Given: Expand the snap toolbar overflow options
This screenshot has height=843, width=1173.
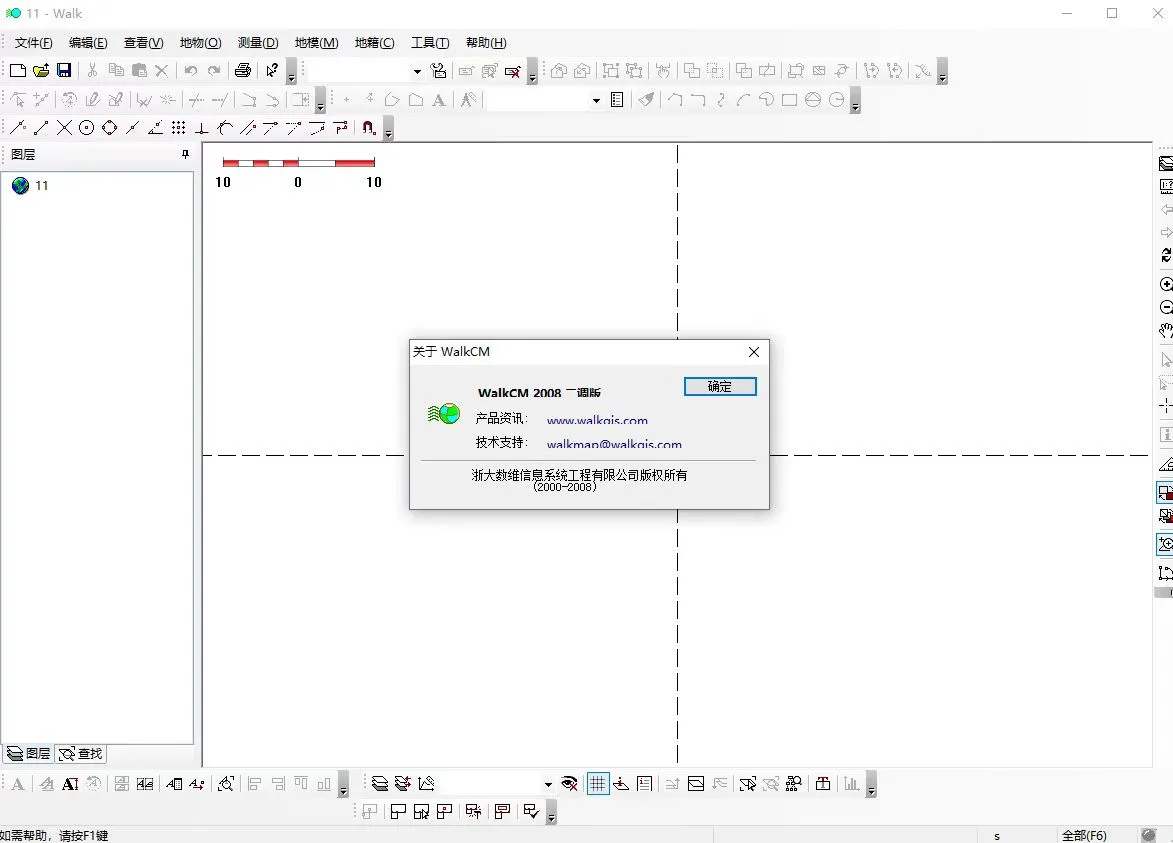Looking at the screenshot, I should click(388, 129).
